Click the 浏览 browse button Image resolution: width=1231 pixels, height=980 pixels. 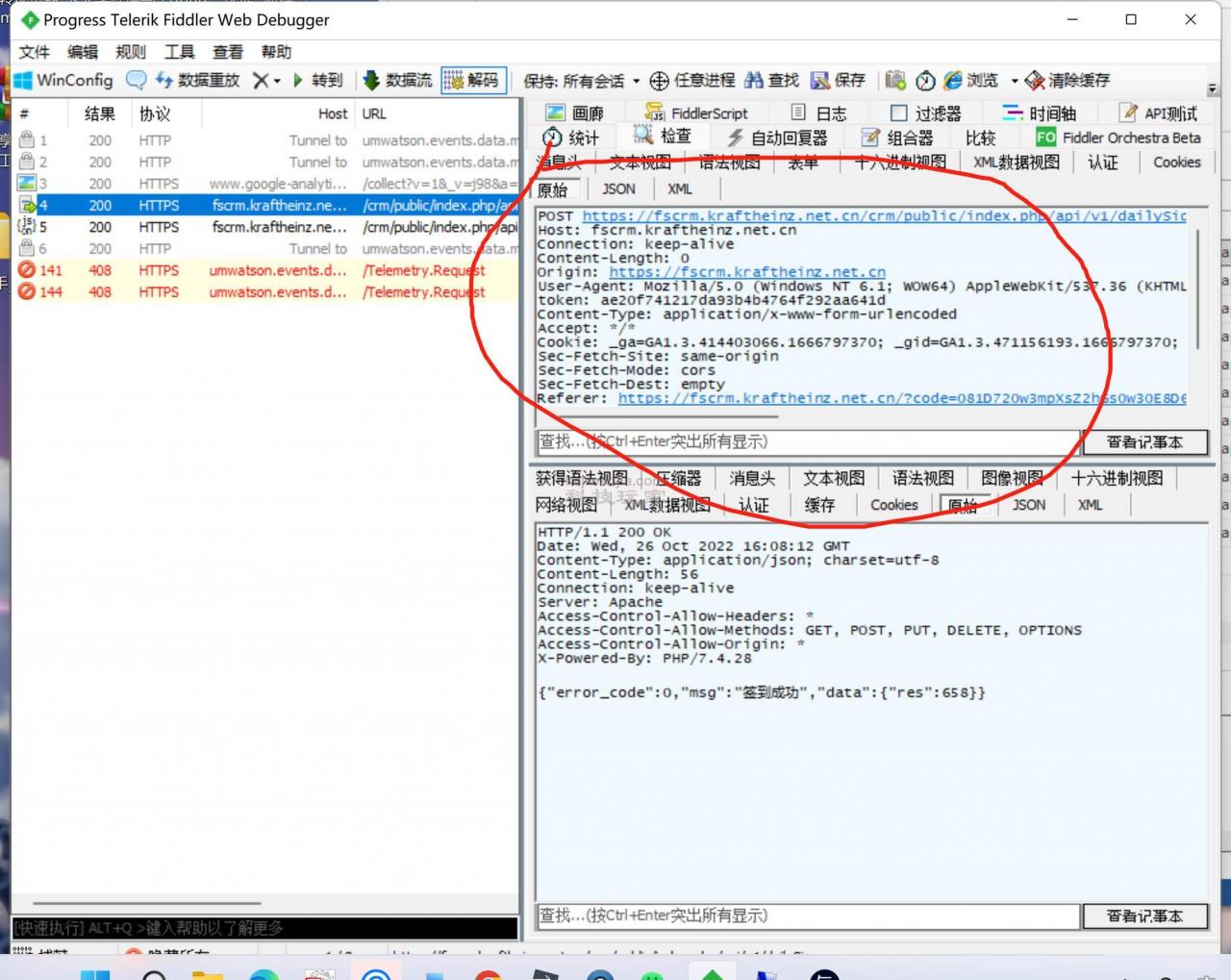971,80
